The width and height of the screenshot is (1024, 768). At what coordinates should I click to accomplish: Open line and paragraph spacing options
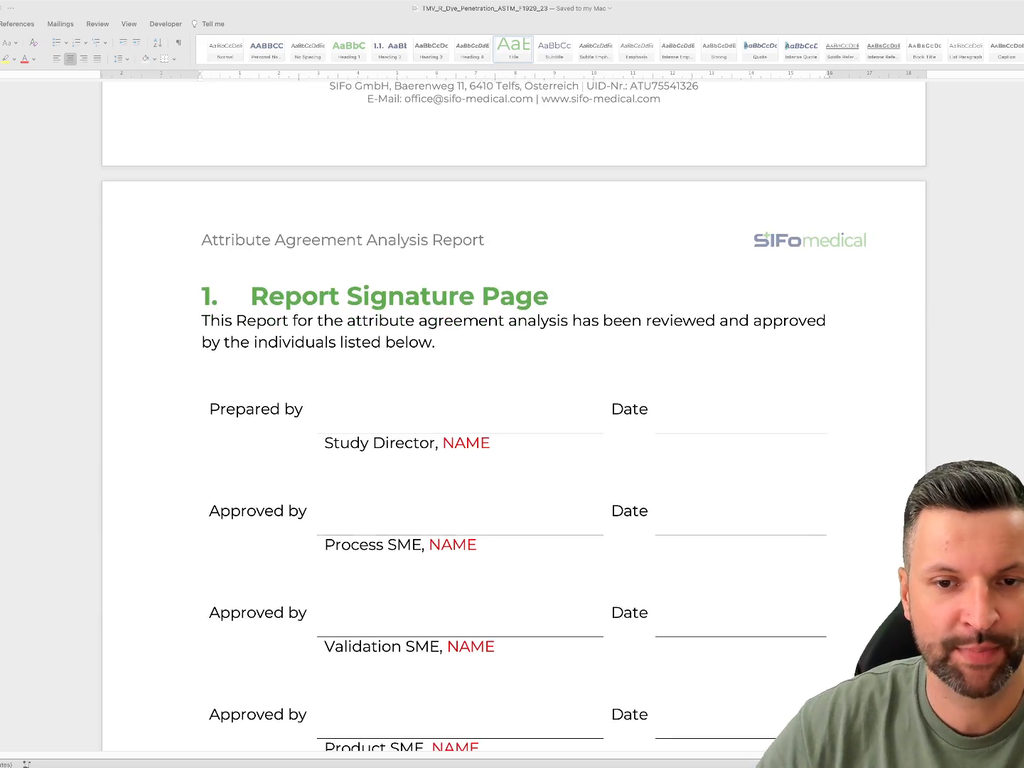pos(118,59)
